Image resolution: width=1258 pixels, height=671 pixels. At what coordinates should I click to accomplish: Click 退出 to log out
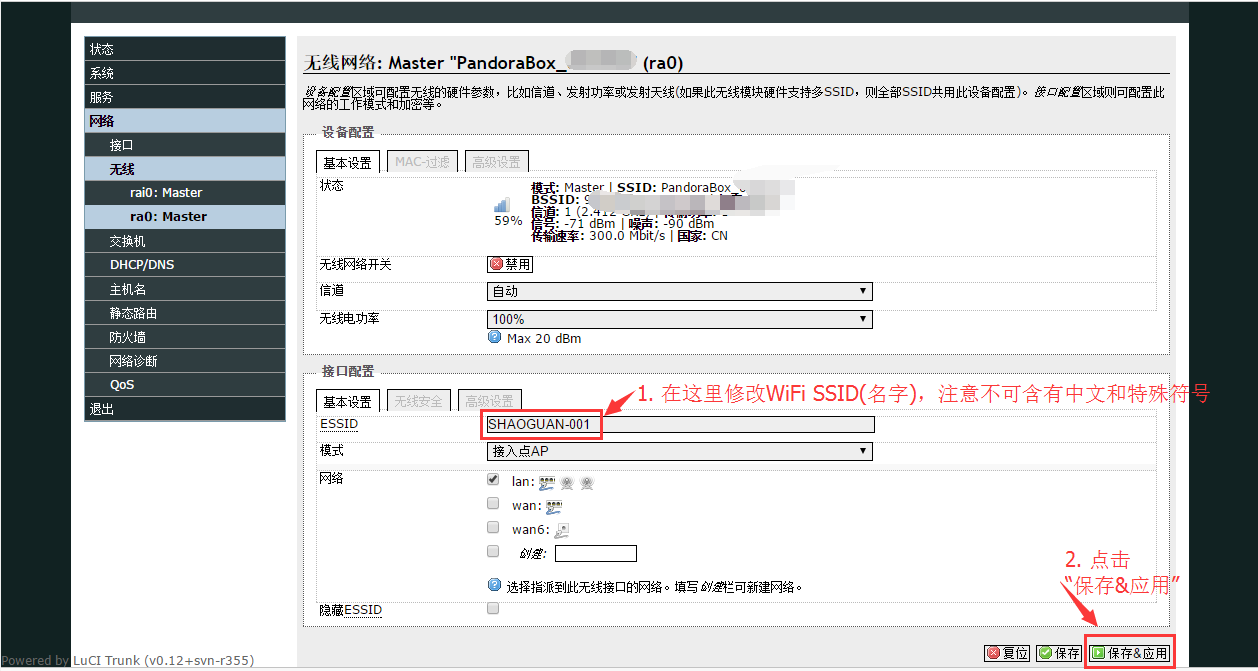click(x=185, y=409)
